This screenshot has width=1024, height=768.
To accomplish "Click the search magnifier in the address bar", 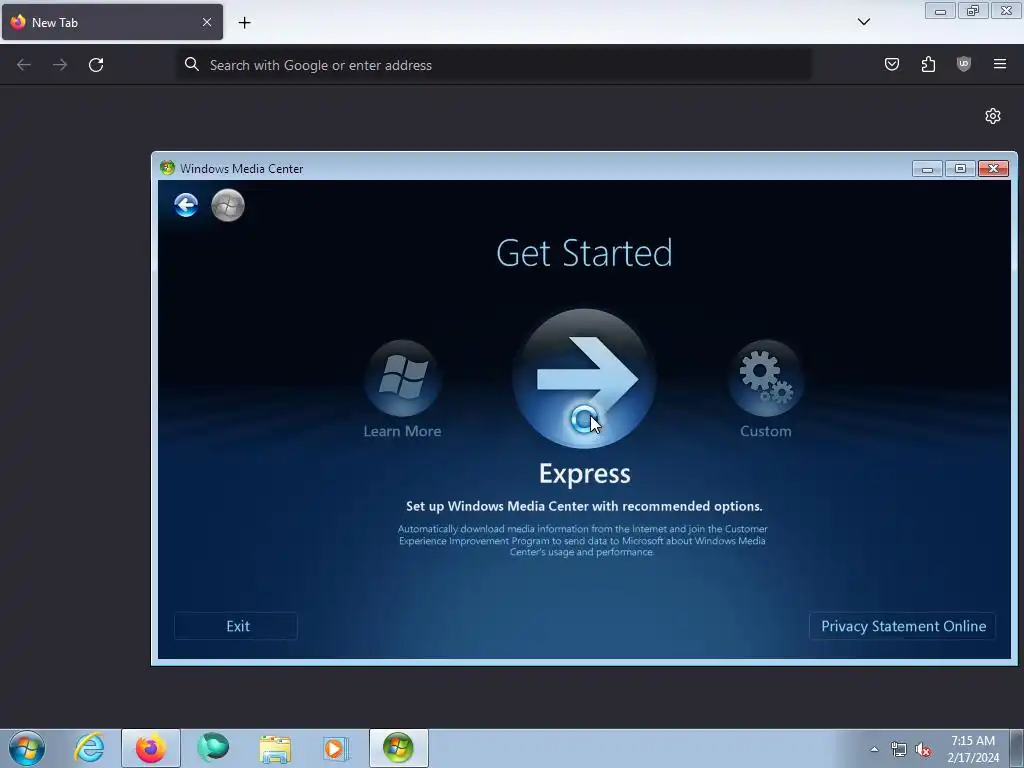I will tap(191, 64).
